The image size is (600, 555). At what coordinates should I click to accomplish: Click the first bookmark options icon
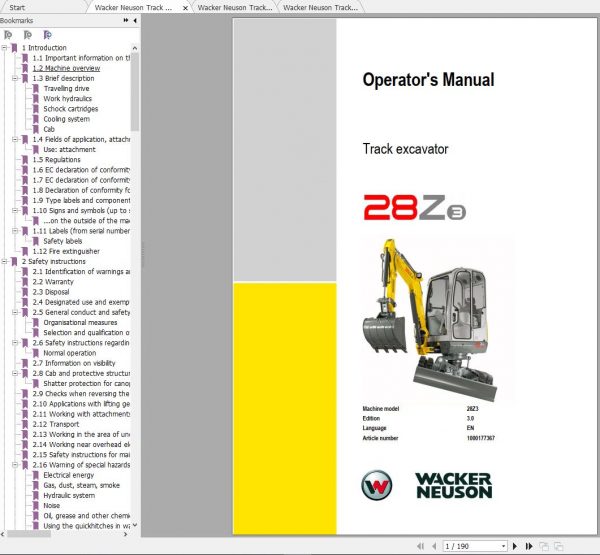[8, 35]
